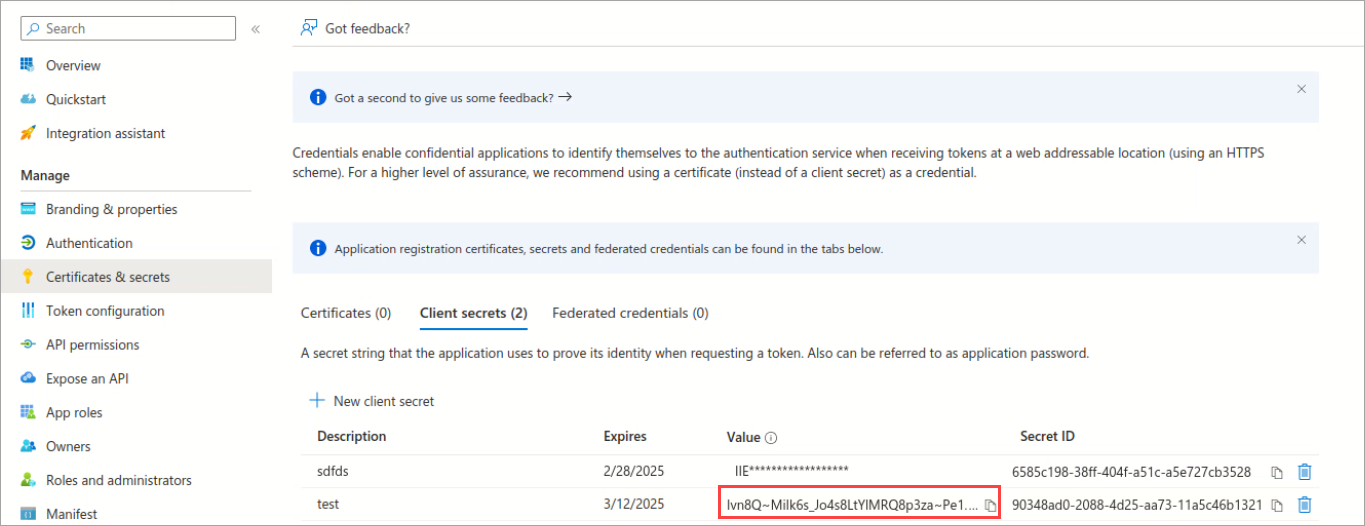Switch to the Certificates (0) tab
Viewport: 1365px width, 526px height.
click(x=346, y=313)
